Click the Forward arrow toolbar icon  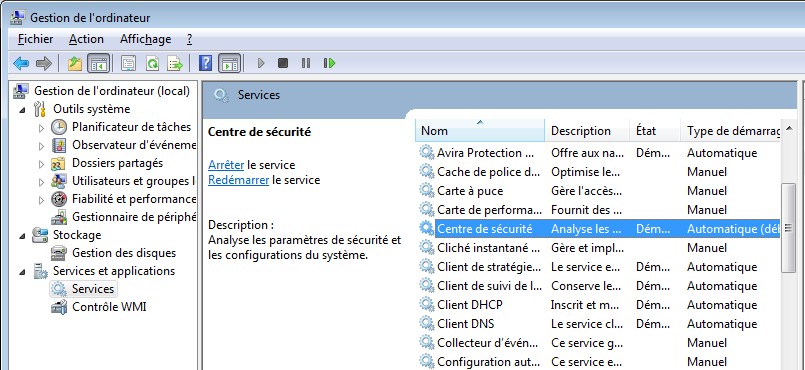44,64
